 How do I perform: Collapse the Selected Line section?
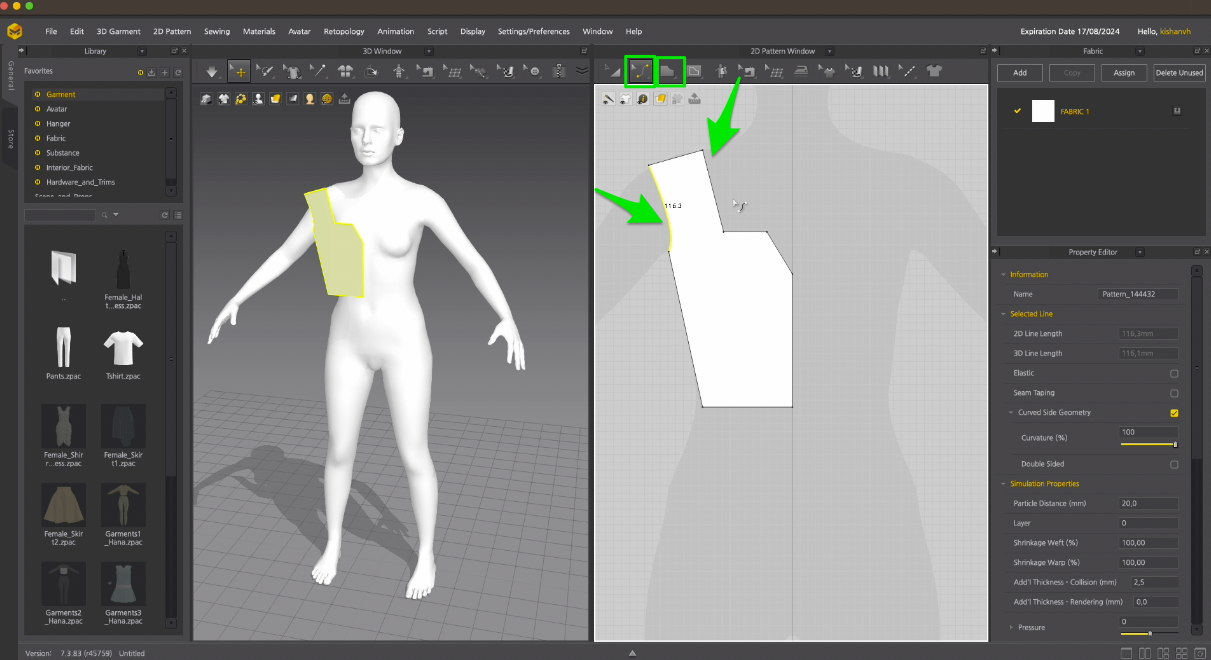coord(1003,314)
